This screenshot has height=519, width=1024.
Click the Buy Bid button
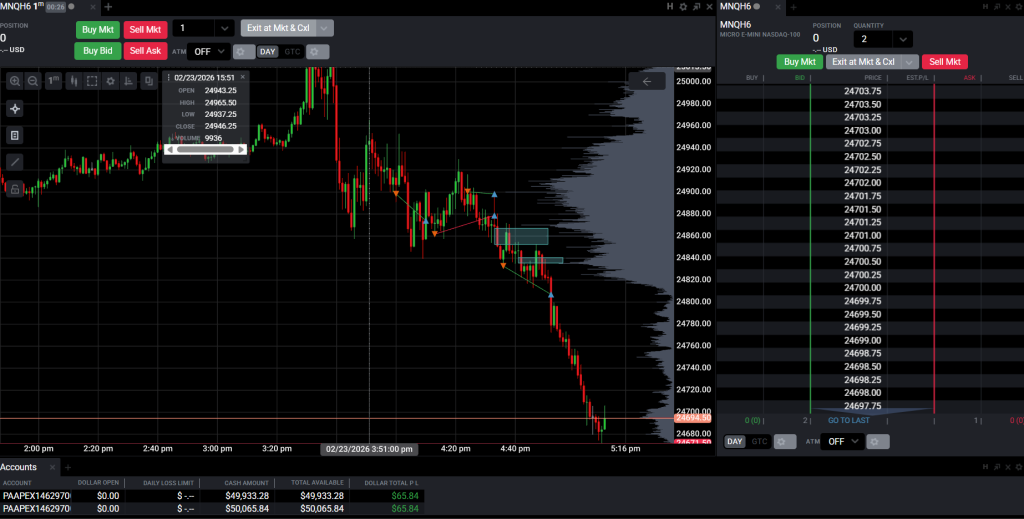click(x=97, y=50)
